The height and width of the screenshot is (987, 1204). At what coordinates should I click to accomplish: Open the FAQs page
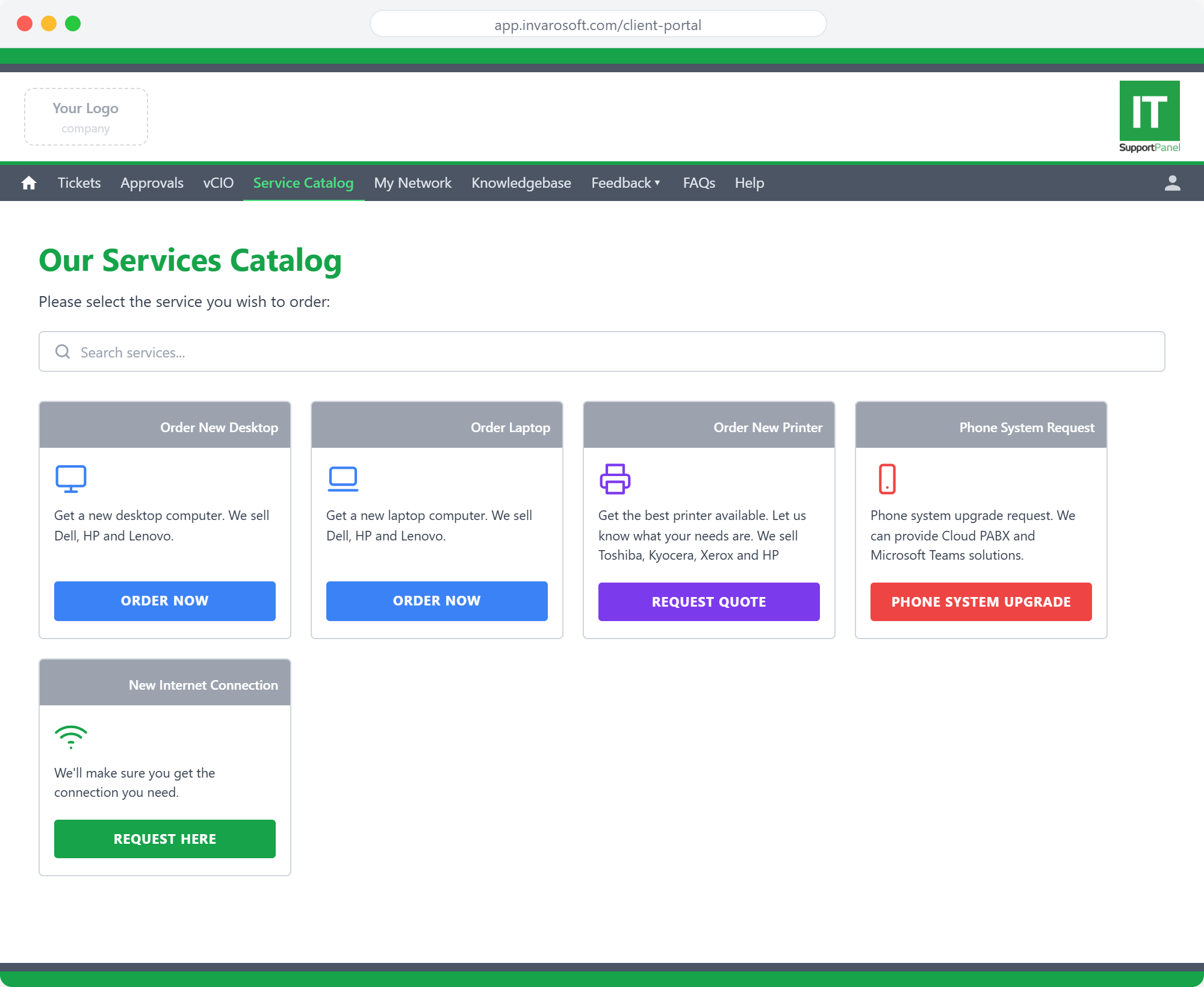699,183
